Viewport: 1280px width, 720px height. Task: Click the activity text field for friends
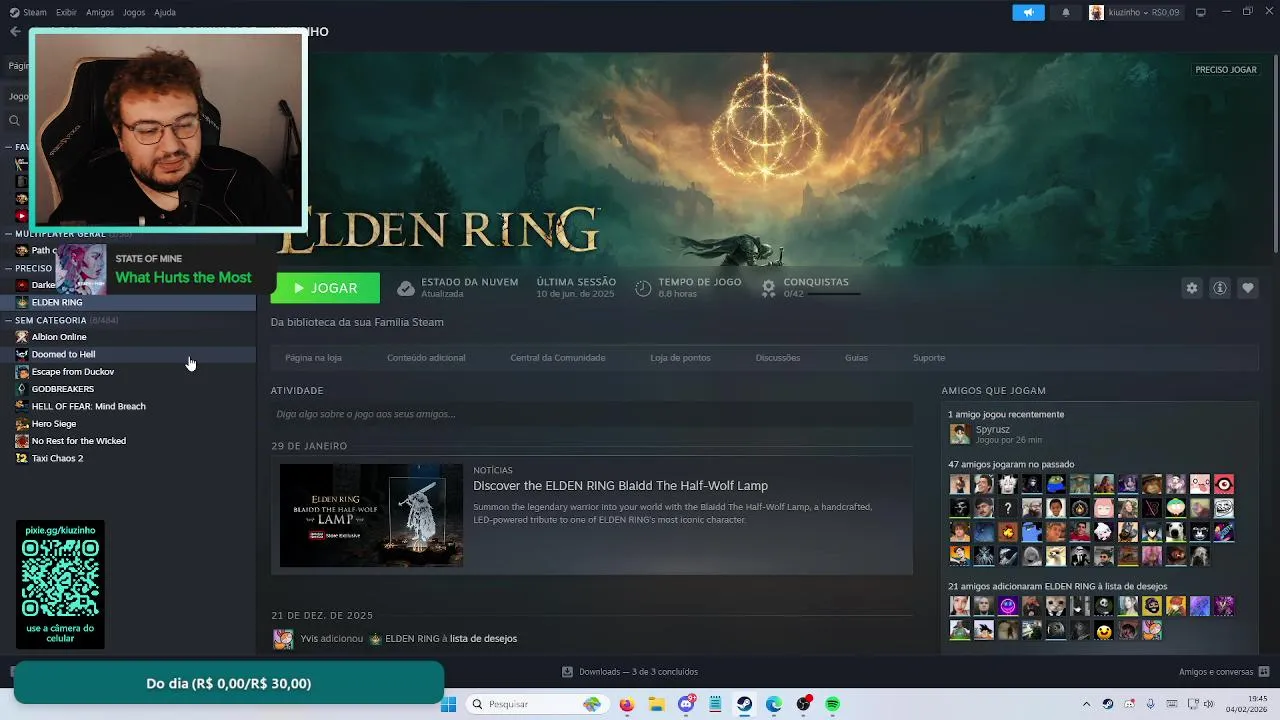coord(592,414)
